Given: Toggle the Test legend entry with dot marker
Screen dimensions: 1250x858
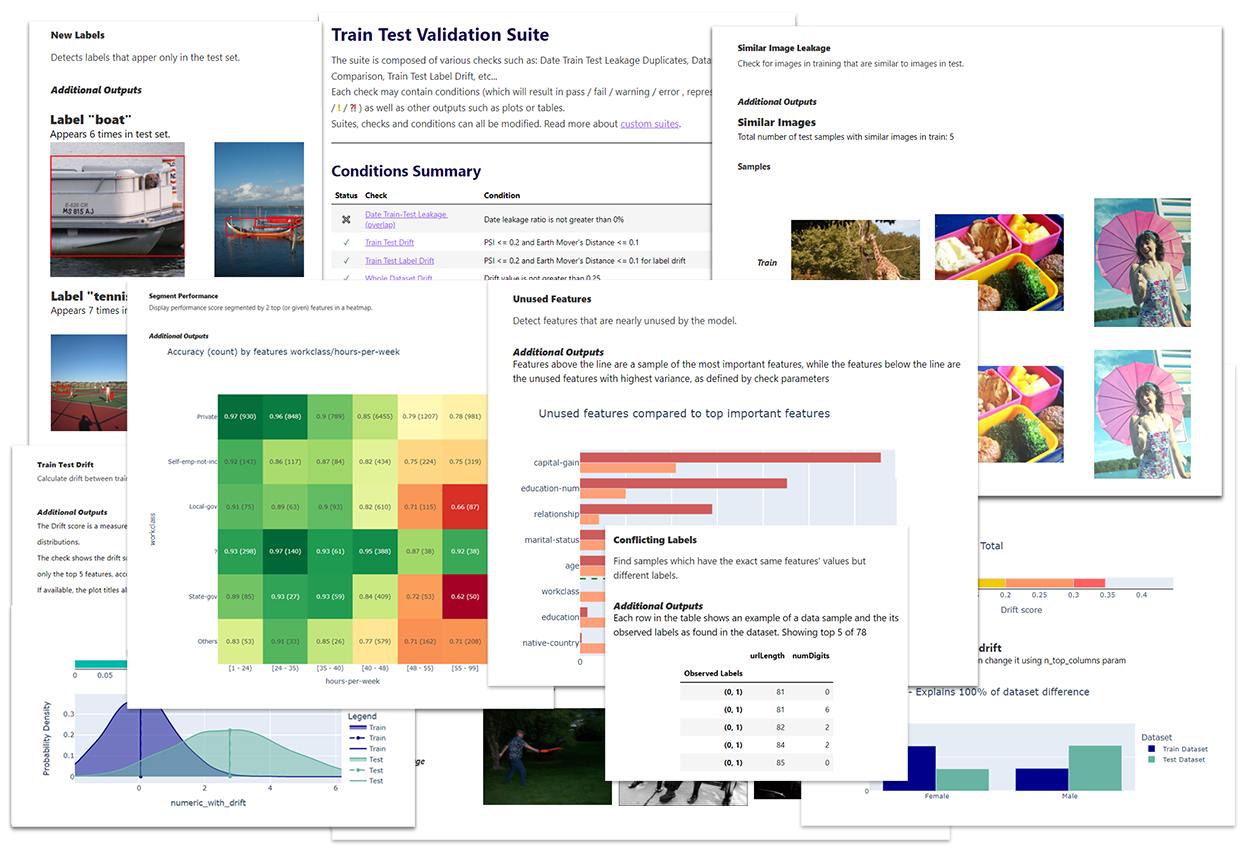Looking at the screenshot, I should [x=366, y=770].
